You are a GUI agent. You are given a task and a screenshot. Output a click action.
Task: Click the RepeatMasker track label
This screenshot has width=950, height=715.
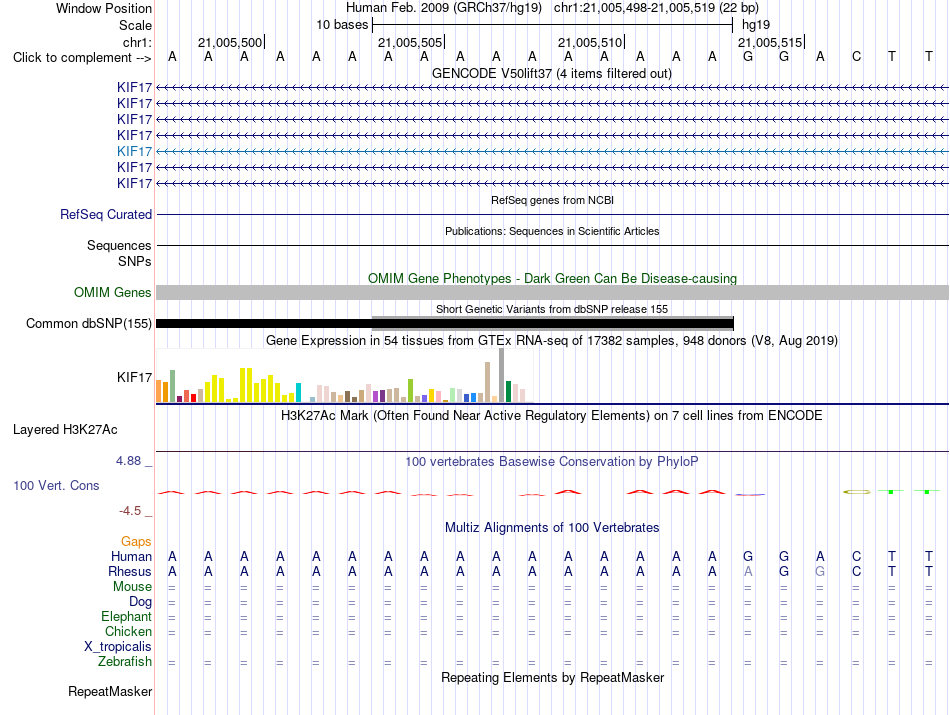click(x=110, y=691)
